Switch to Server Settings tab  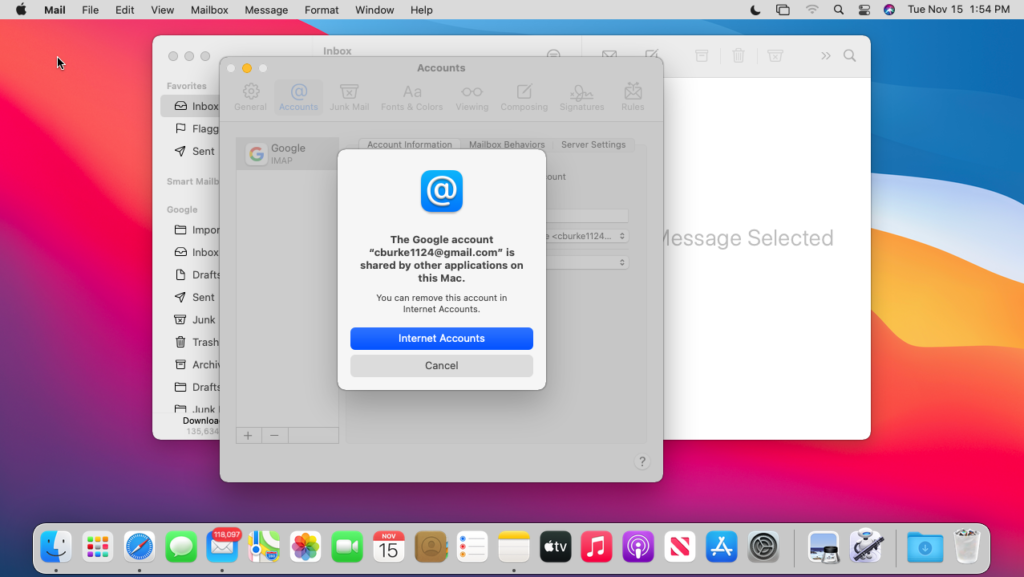click(x=593, y=144)
